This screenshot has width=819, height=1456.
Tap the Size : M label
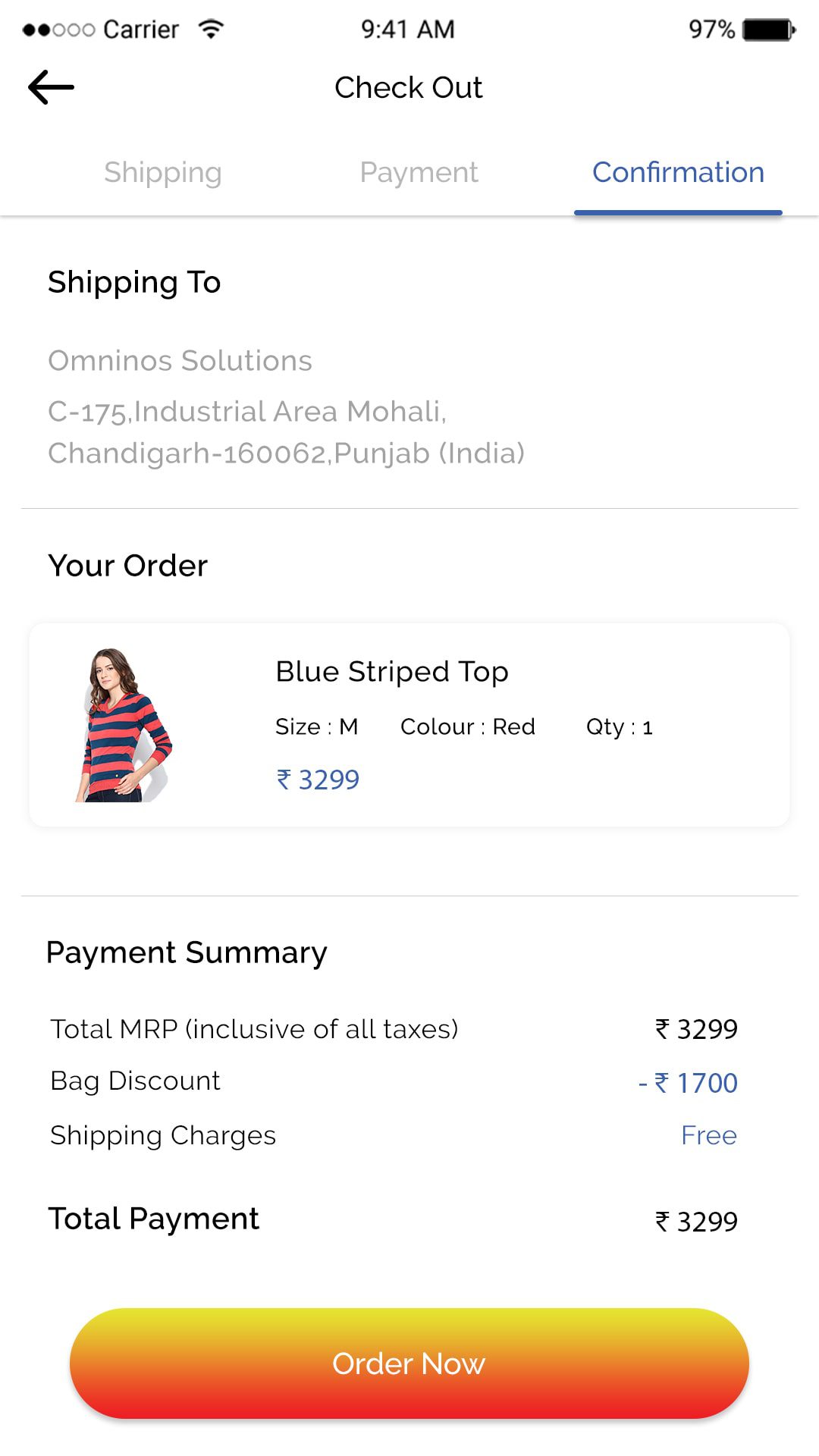pos(316,727)
